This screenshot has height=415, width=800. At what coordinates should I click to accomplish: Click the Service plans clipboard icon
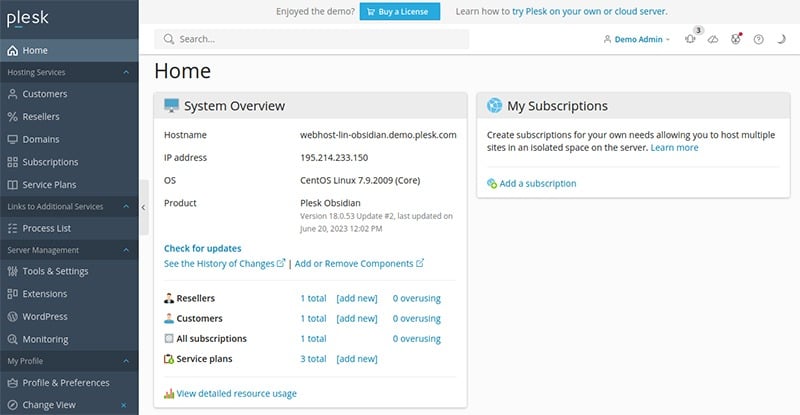click(x=169, y=359)
